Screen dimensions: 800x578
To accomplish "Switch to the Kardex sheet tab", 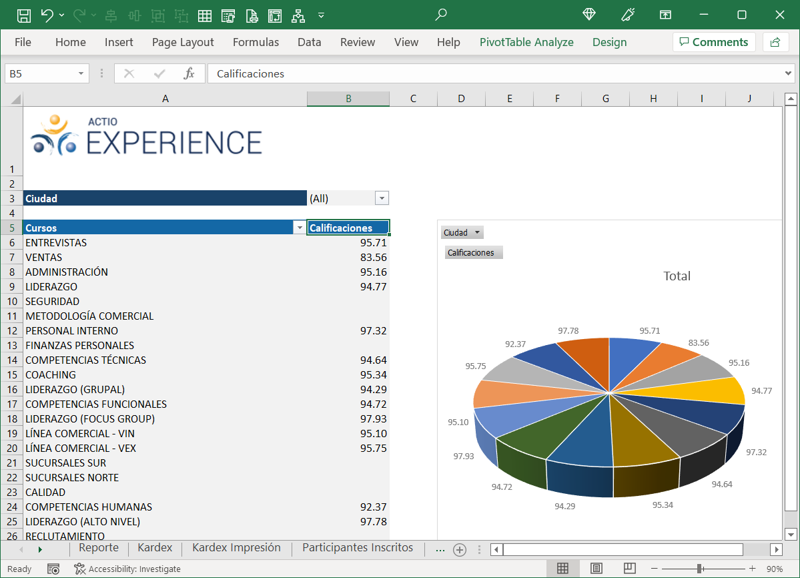I will coord(155,548).
